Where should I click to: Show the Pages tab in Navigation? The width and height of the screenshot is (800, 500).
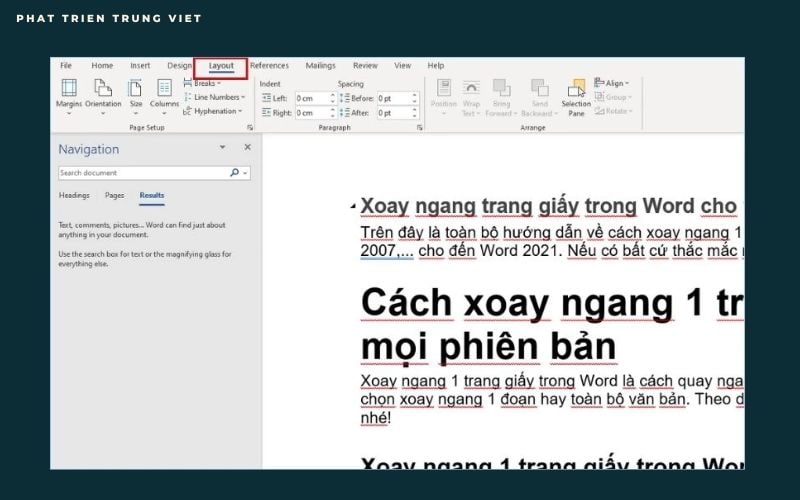click(114, 195)
